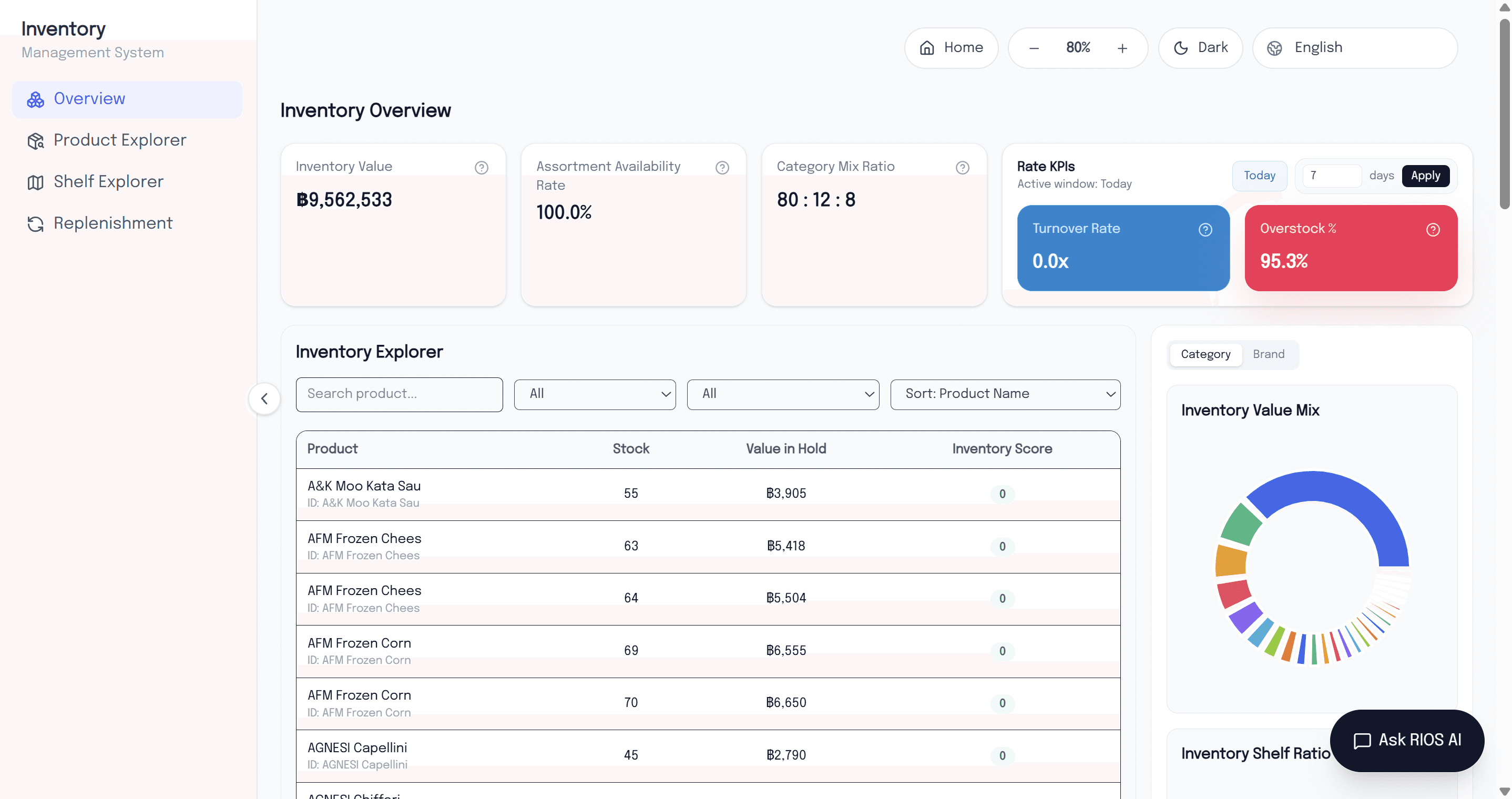
Task: Focus the days number input
Action: pos(1332,176)
